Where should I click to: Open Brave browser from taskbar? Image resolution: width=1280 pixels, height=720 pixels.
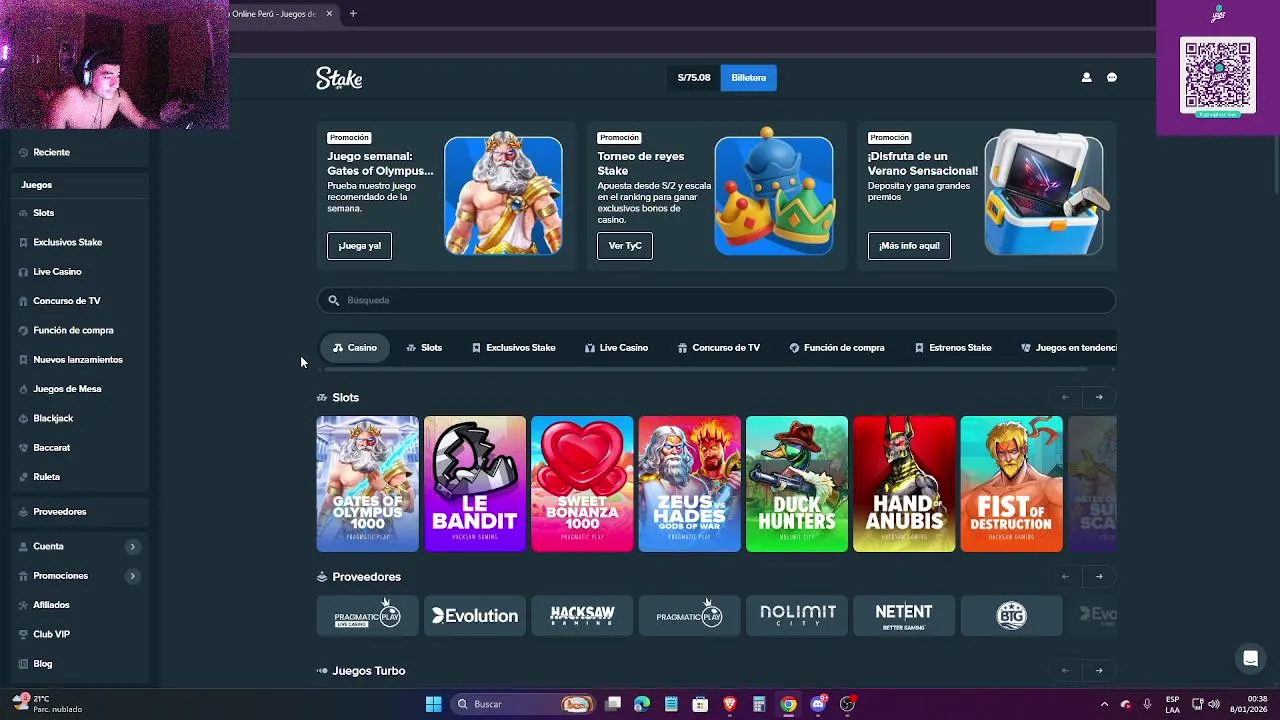pos(730,704)
